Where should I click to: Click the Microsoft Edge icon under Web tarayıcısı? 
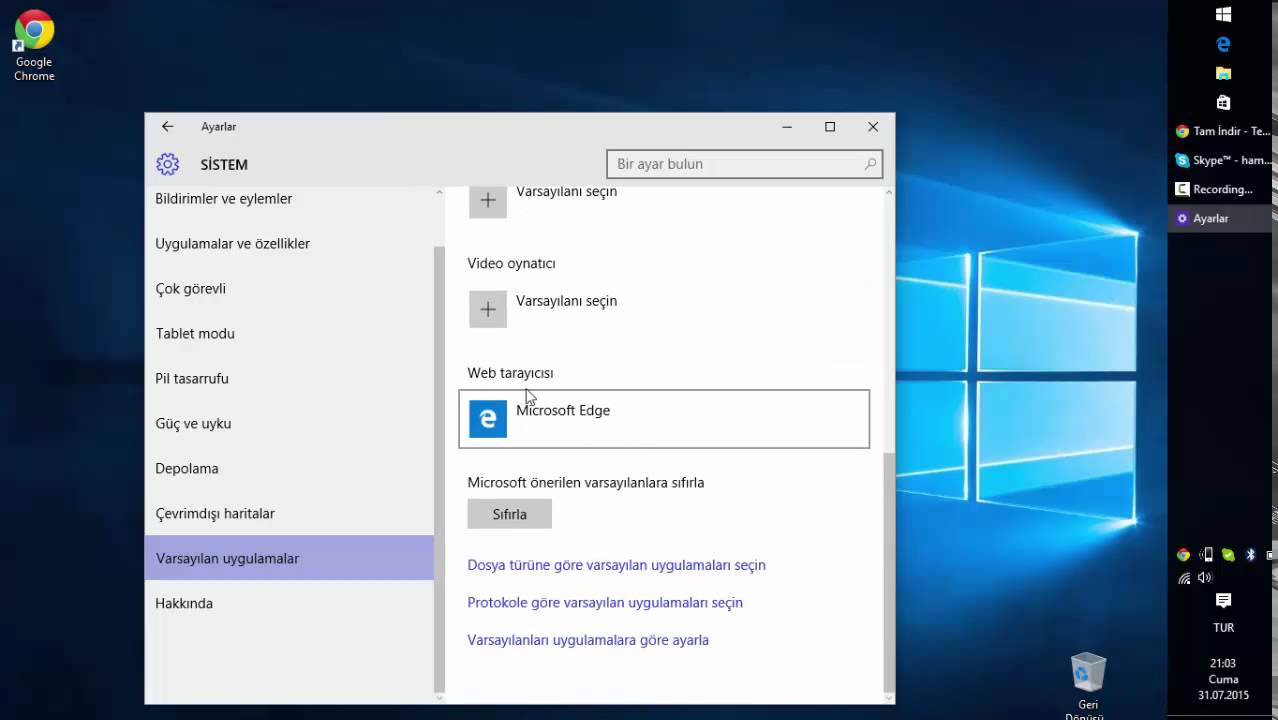(488, 419)
